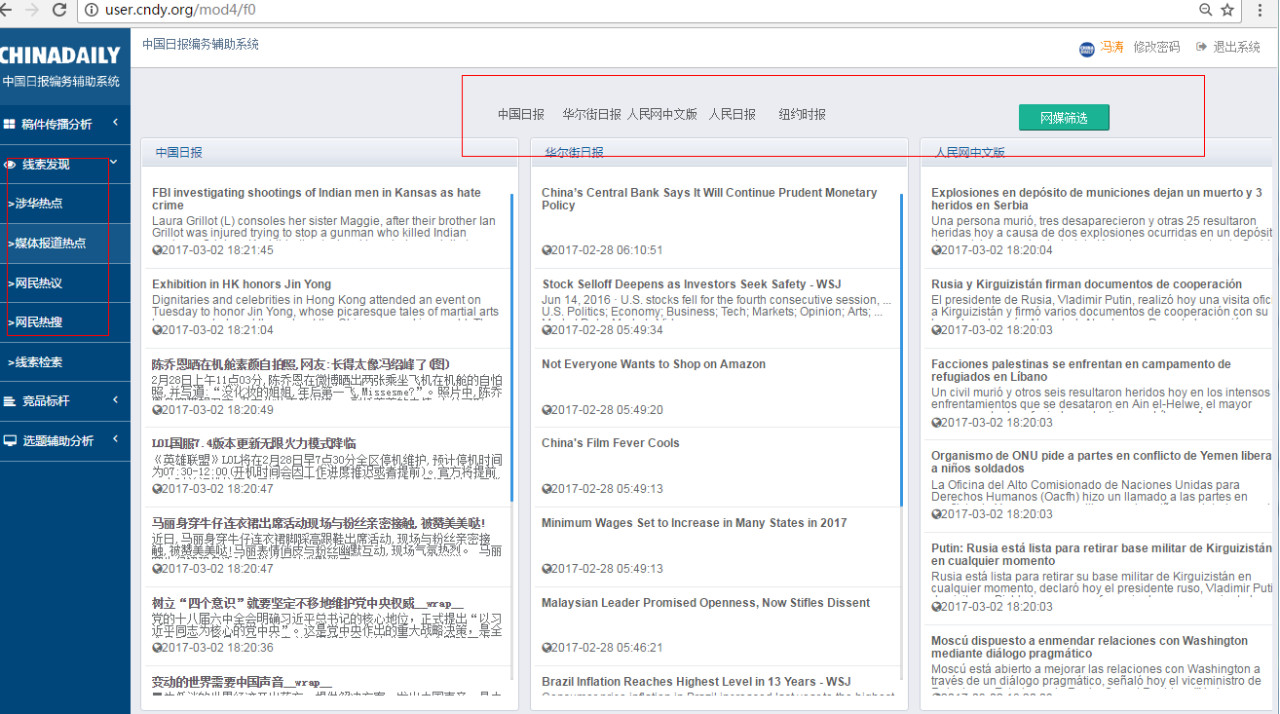Open China's Film Fever Cools article
The image size is (1280, 714).
tap(610, 443)
